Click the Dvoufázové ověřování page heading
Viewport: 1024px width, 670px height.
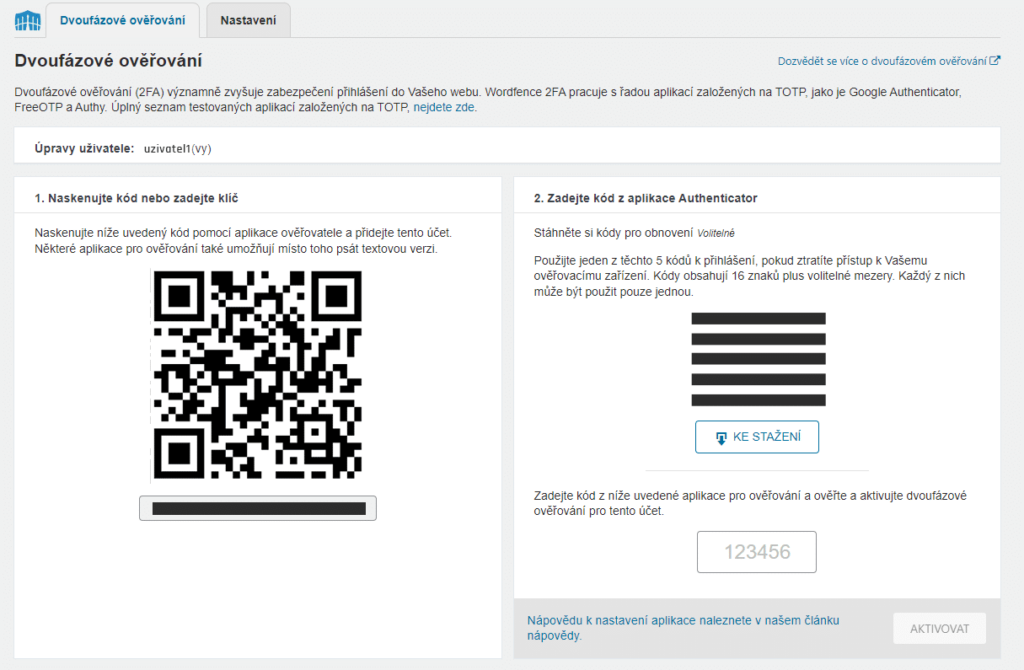[x=108, y=61]
